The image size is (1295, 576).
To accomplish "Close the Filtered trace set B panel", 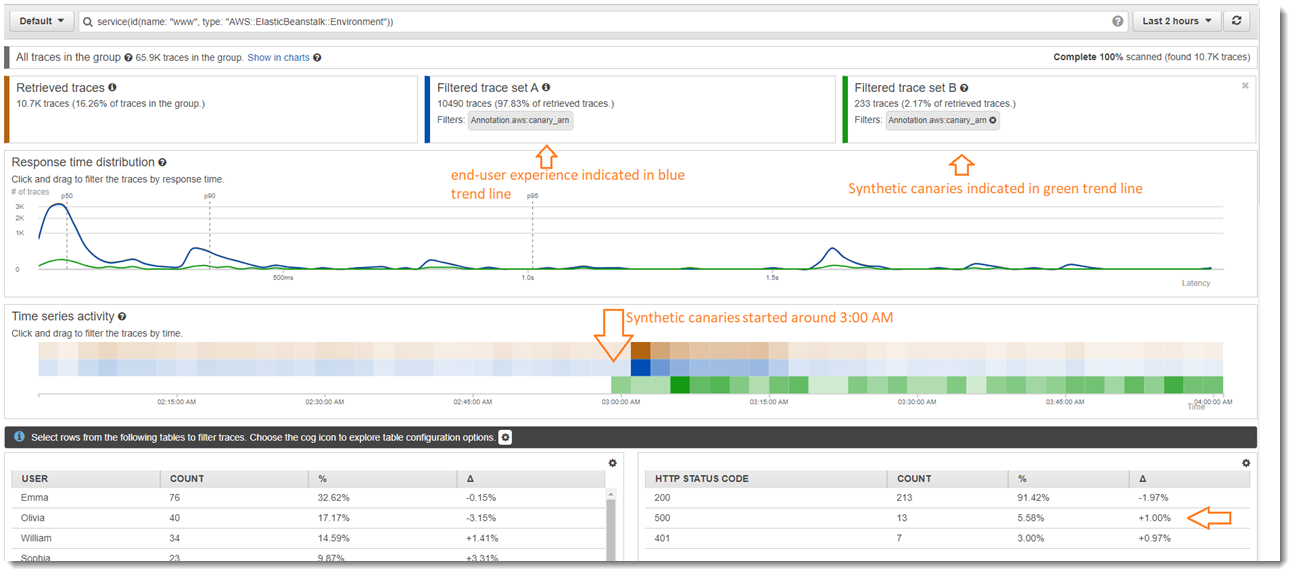I will point(1245,85).
